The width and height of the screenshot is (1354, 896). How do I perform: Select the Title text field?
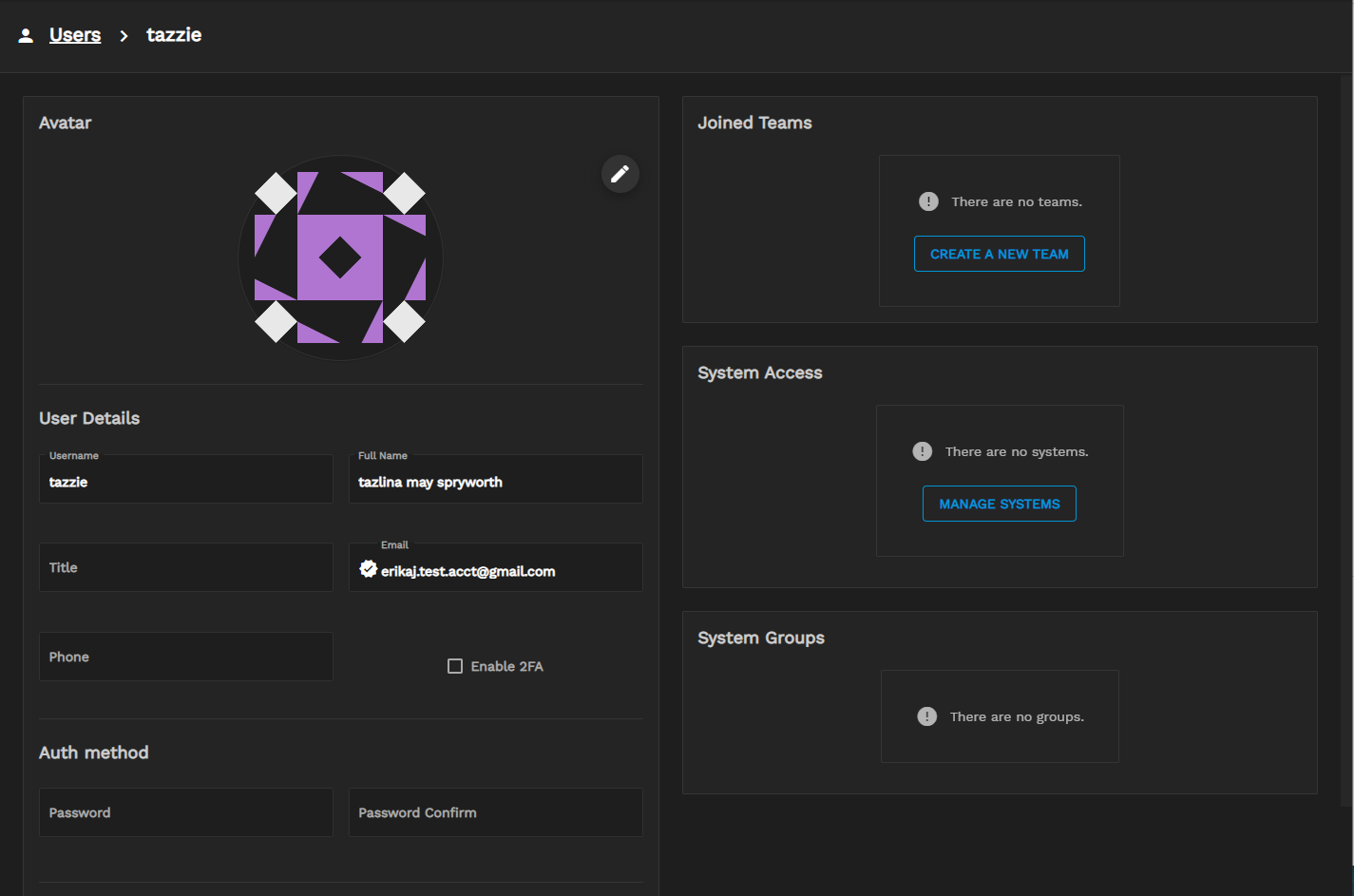(x=186, y=567)
